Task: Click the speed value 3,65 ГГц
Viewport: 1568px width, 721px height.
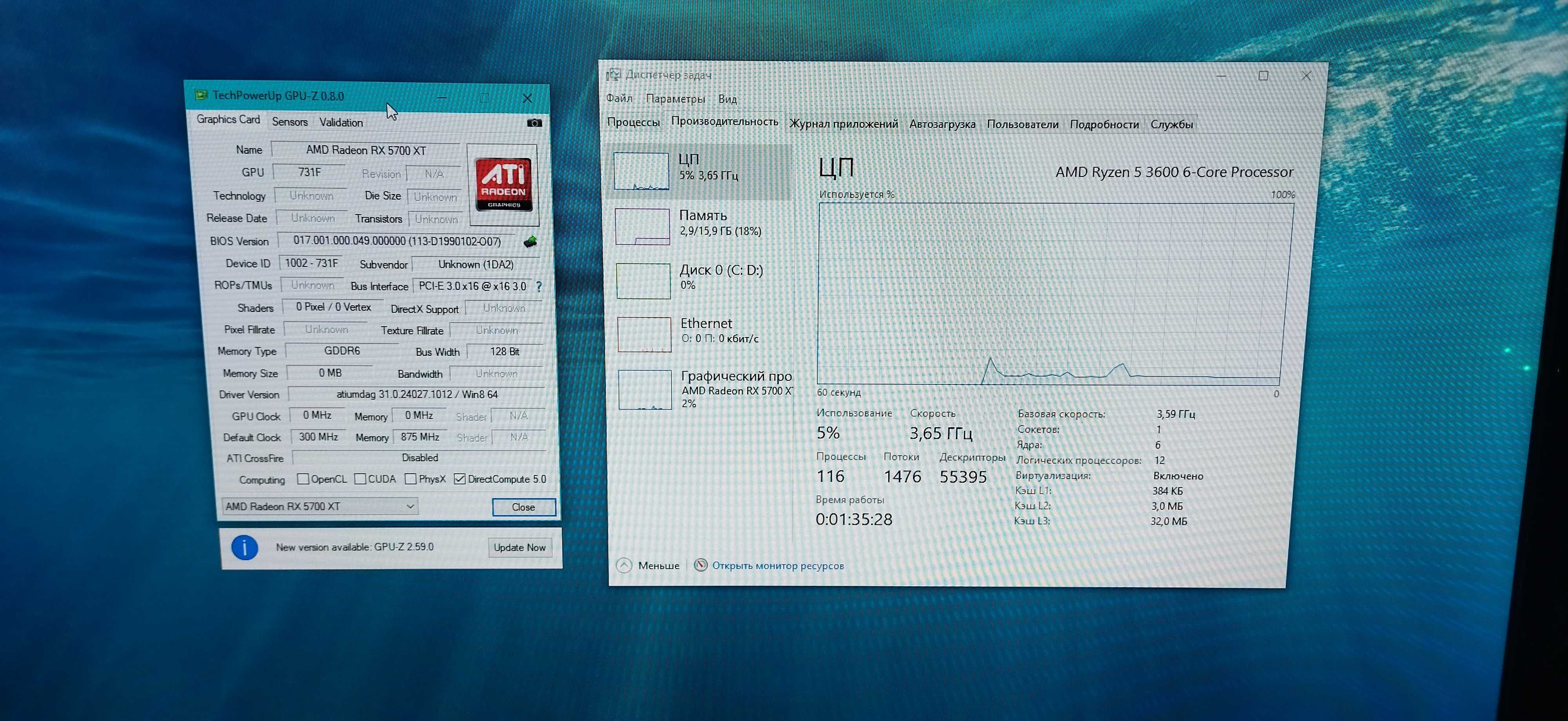Action: (x=941, y=433)
